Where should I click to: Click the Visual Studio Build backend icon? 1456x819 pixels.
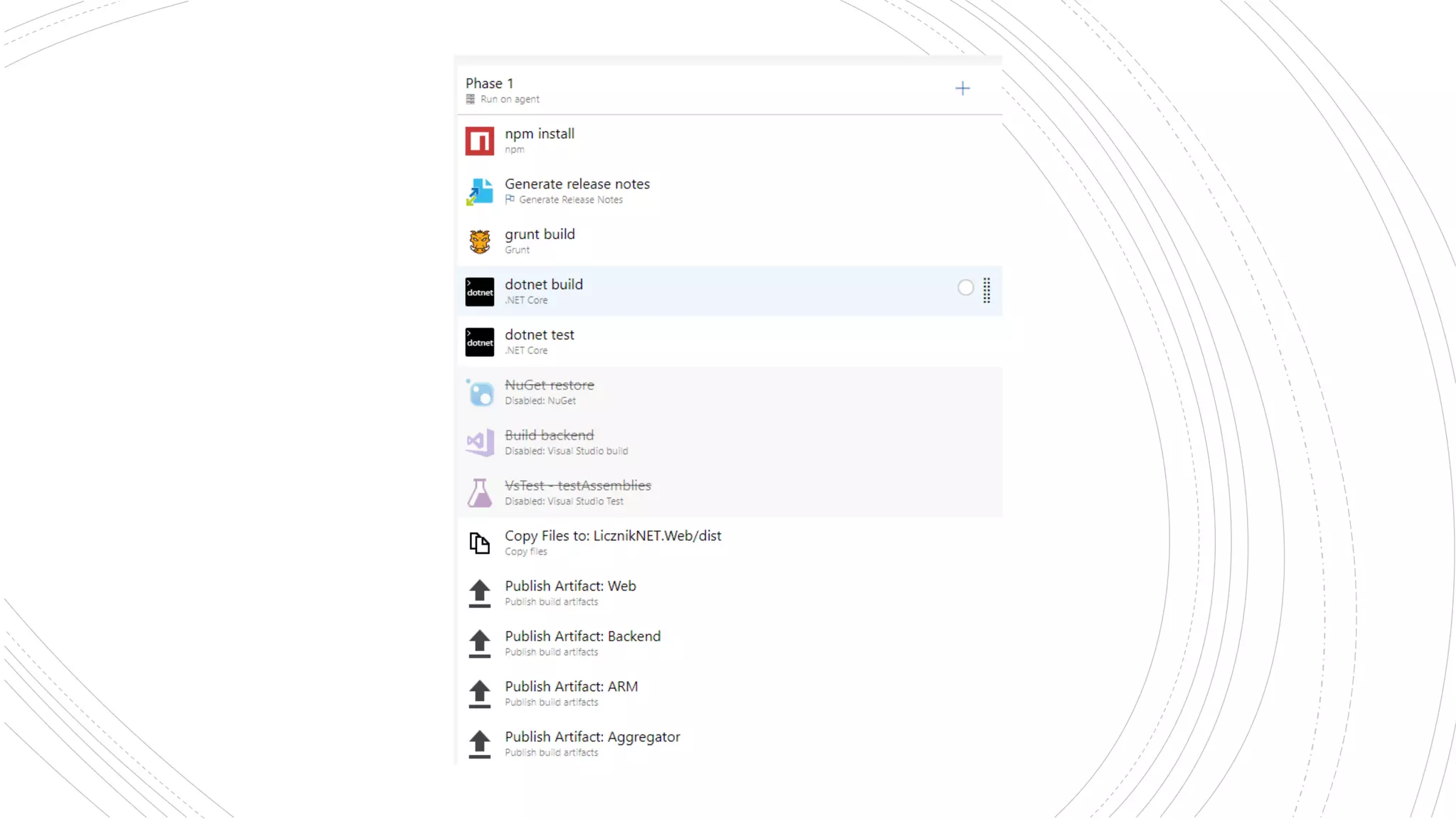pos(479,442)
